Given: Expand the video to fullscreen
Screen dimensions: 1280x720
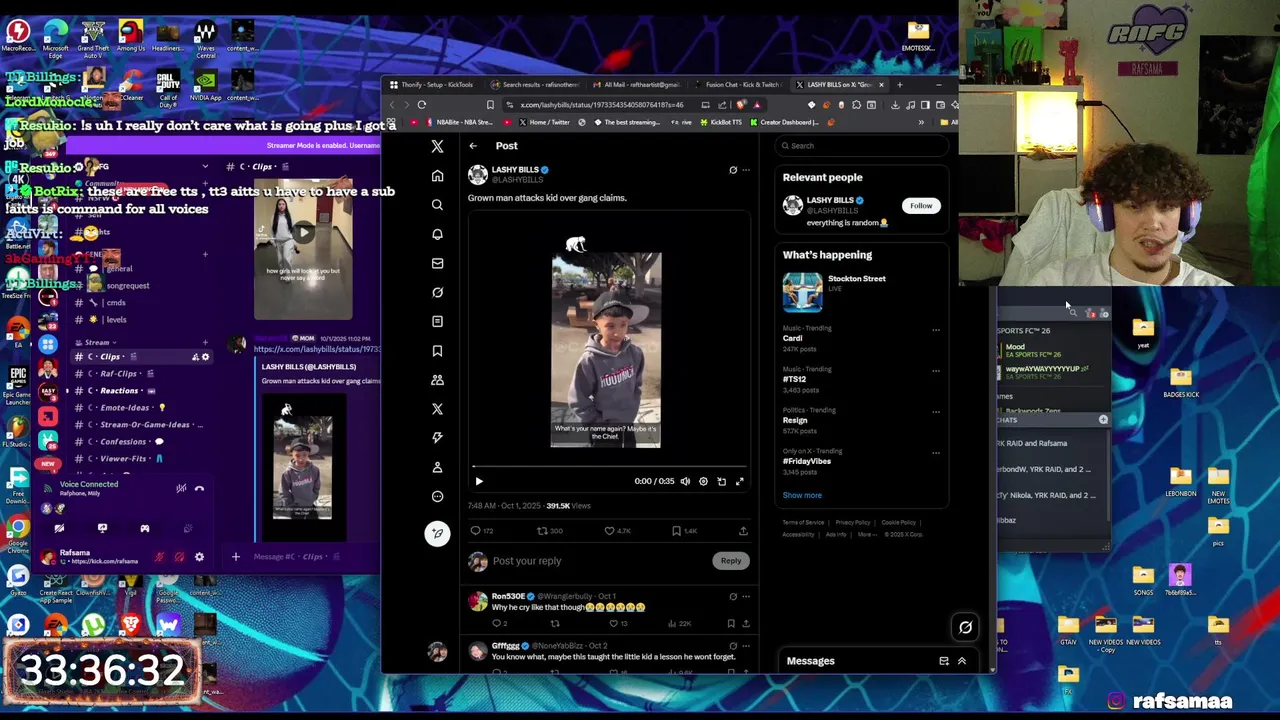Looking at the screenshot, I should pos(740,481).
